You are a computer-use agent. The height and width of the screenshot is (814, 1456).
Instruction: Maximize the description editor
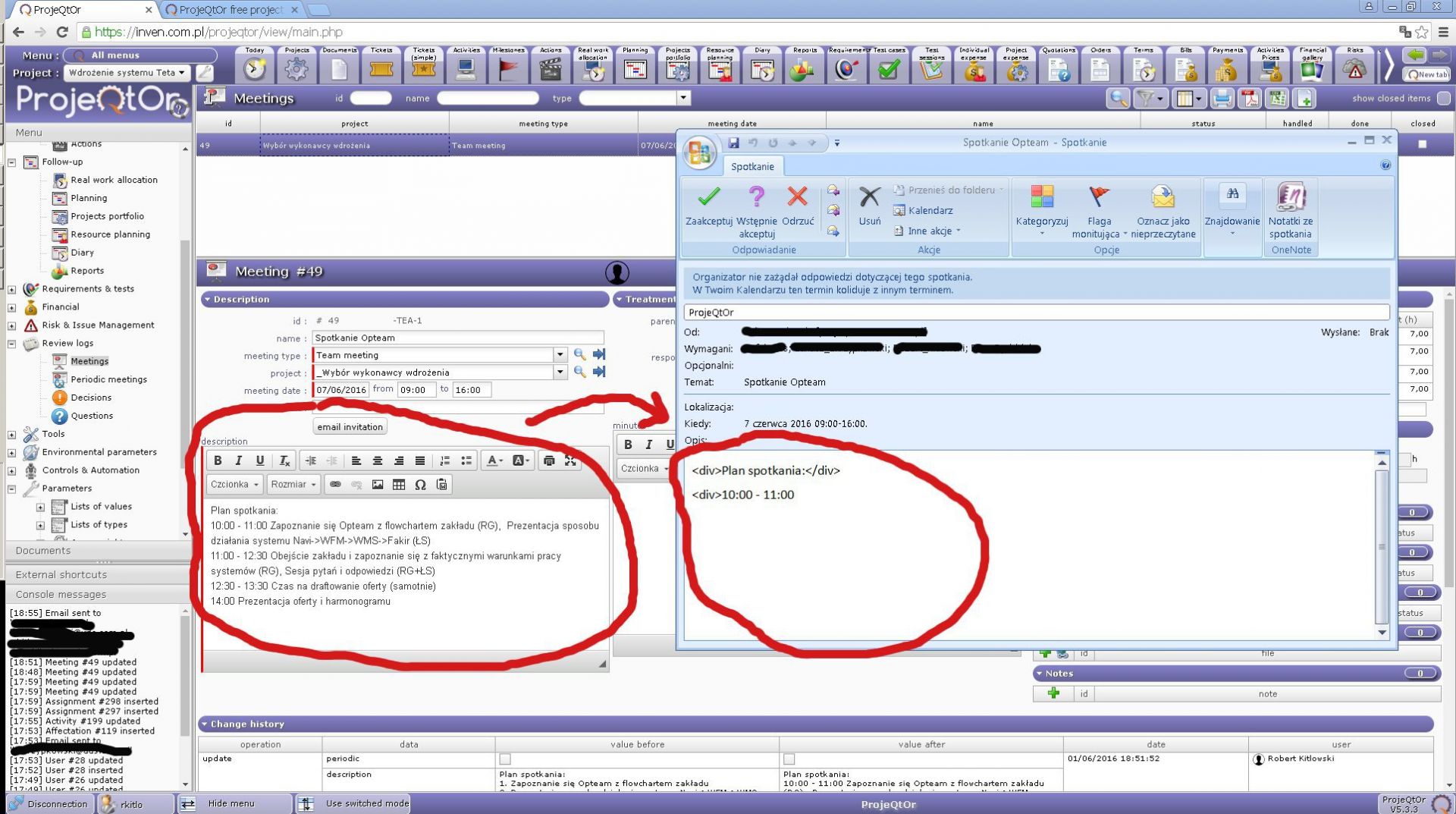pyautogui.click(x=570, y=460)
